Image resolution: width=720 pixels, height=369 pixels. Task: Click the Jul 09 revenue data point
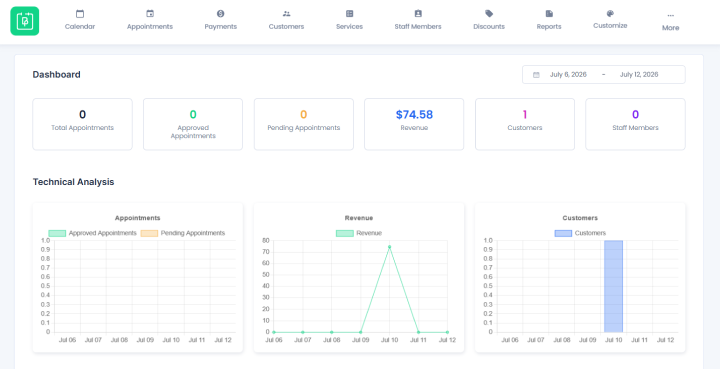tap(360, 332)
